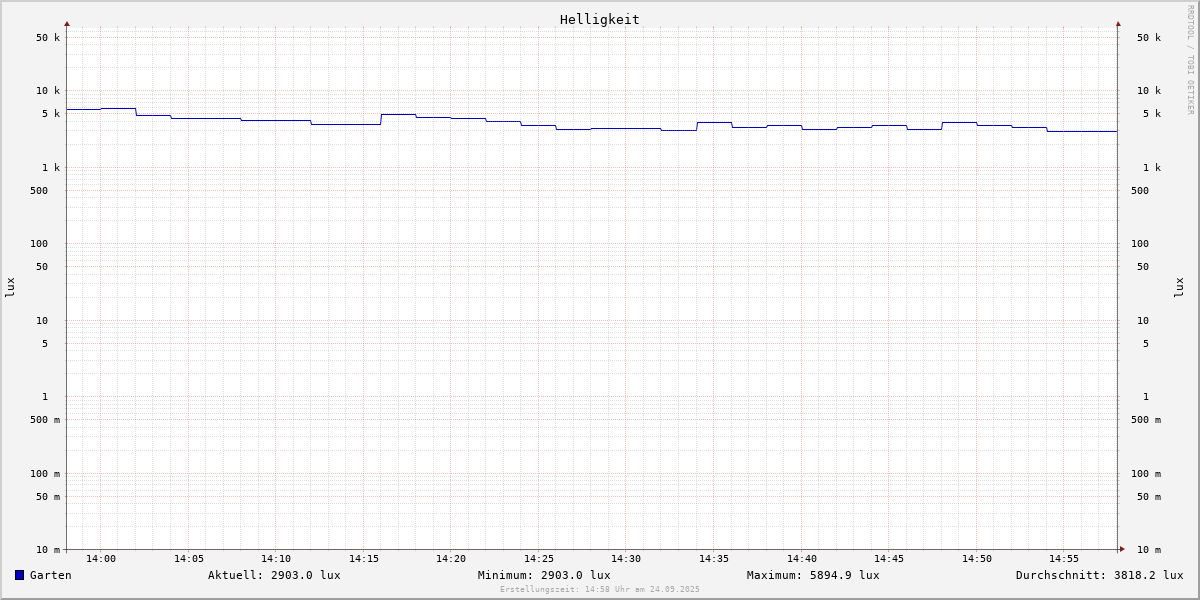Click the RRDTOOL / TOBI OETIKER watermark

pyautogui.click(x=1190, y=60)
